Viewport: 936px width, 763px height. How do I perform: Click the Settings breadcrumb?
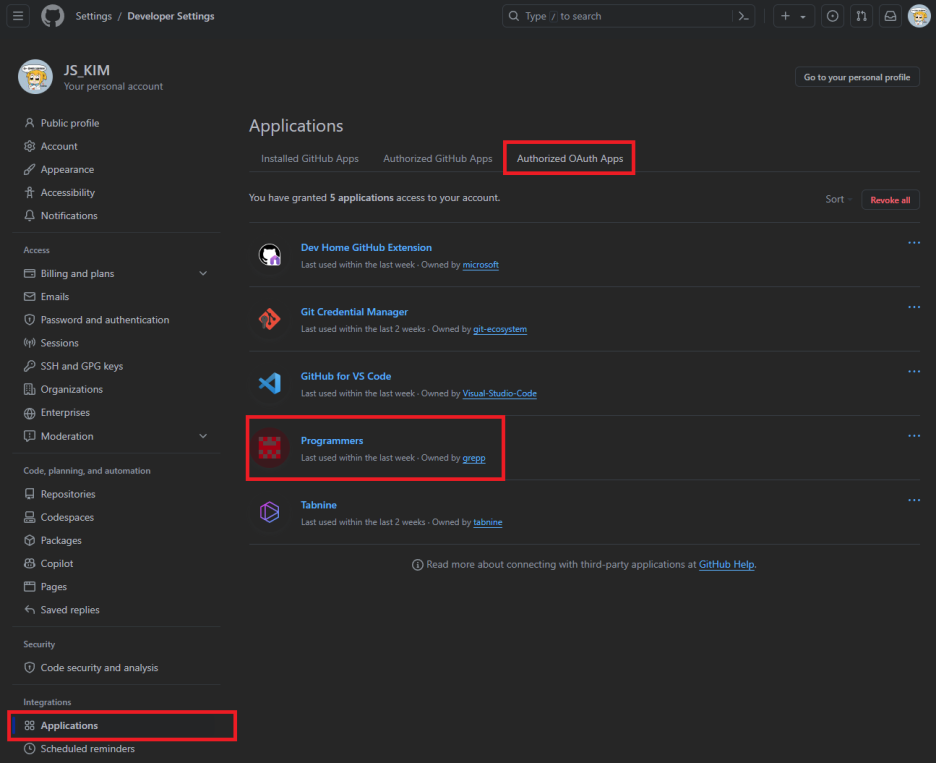94,16
